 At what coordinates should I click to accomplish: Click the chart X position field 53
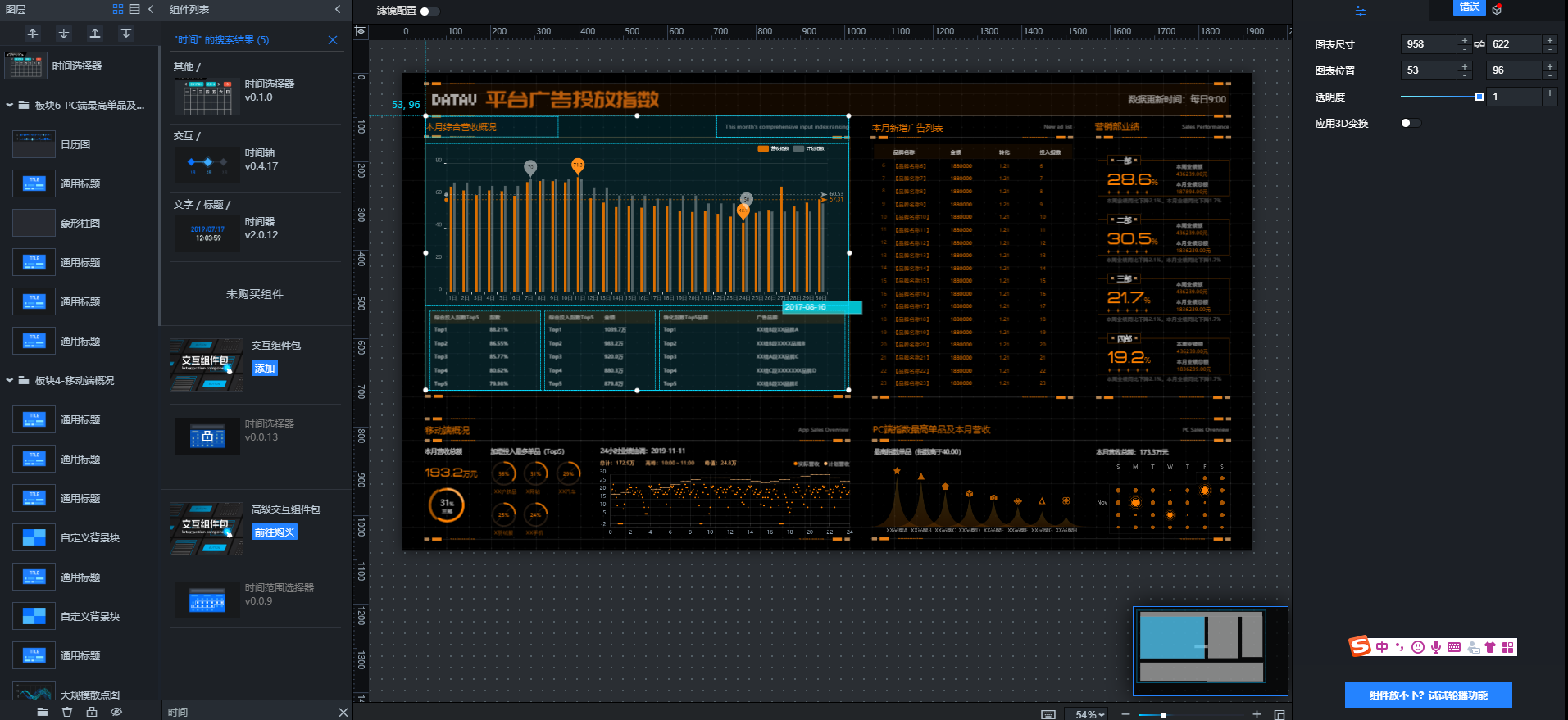click(x=1429, y=70)
